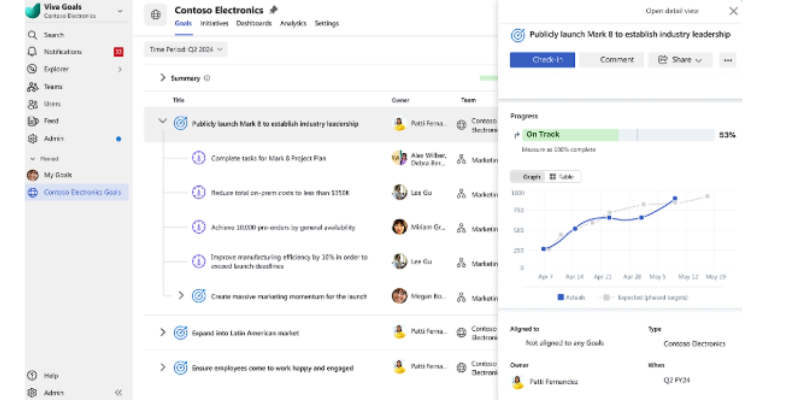The width and height of the screenshot is (800, 400).
Task: Expand the Summary section
Action: [163, 78]
